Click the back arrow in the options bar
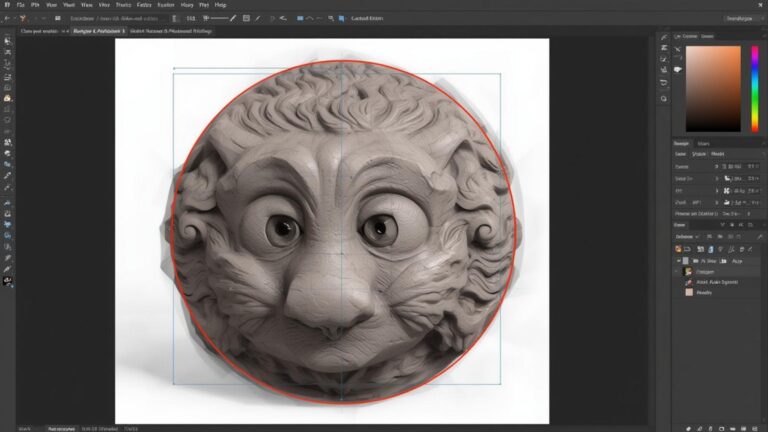Viewport: 768px width, 432px height. (x=7, y=19)
